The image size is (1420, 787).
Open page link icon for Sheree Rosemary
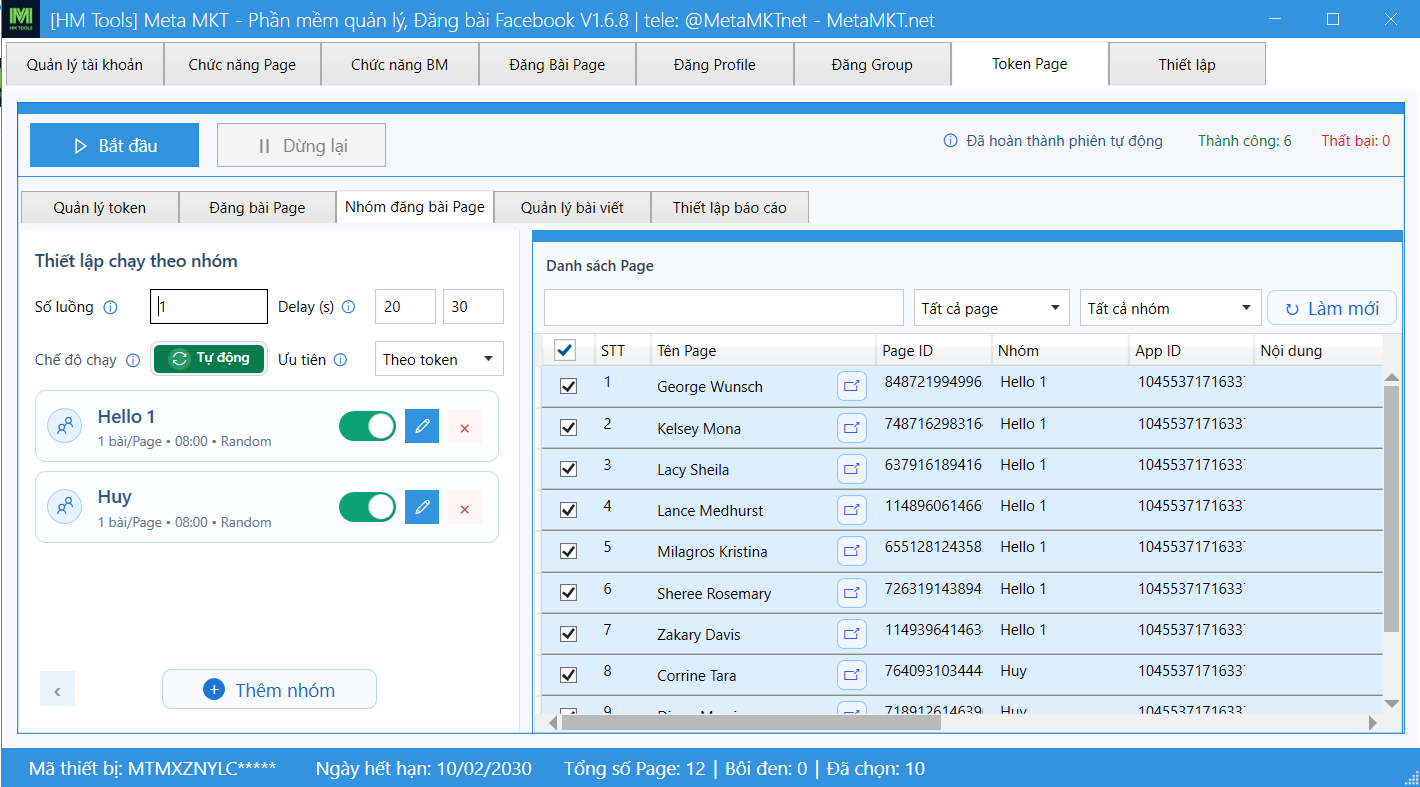(851, 593)
